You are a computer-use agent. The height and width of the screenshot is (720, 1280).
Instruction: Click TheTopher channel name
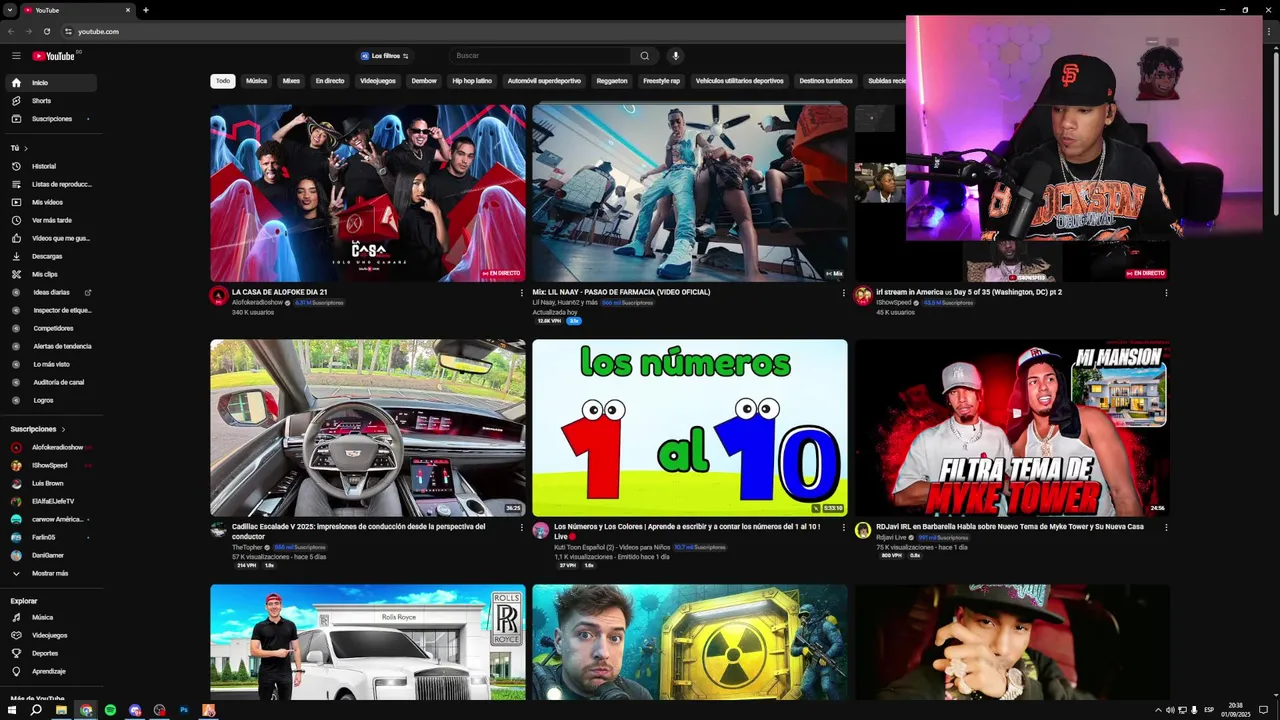click(x=246, y=547)
